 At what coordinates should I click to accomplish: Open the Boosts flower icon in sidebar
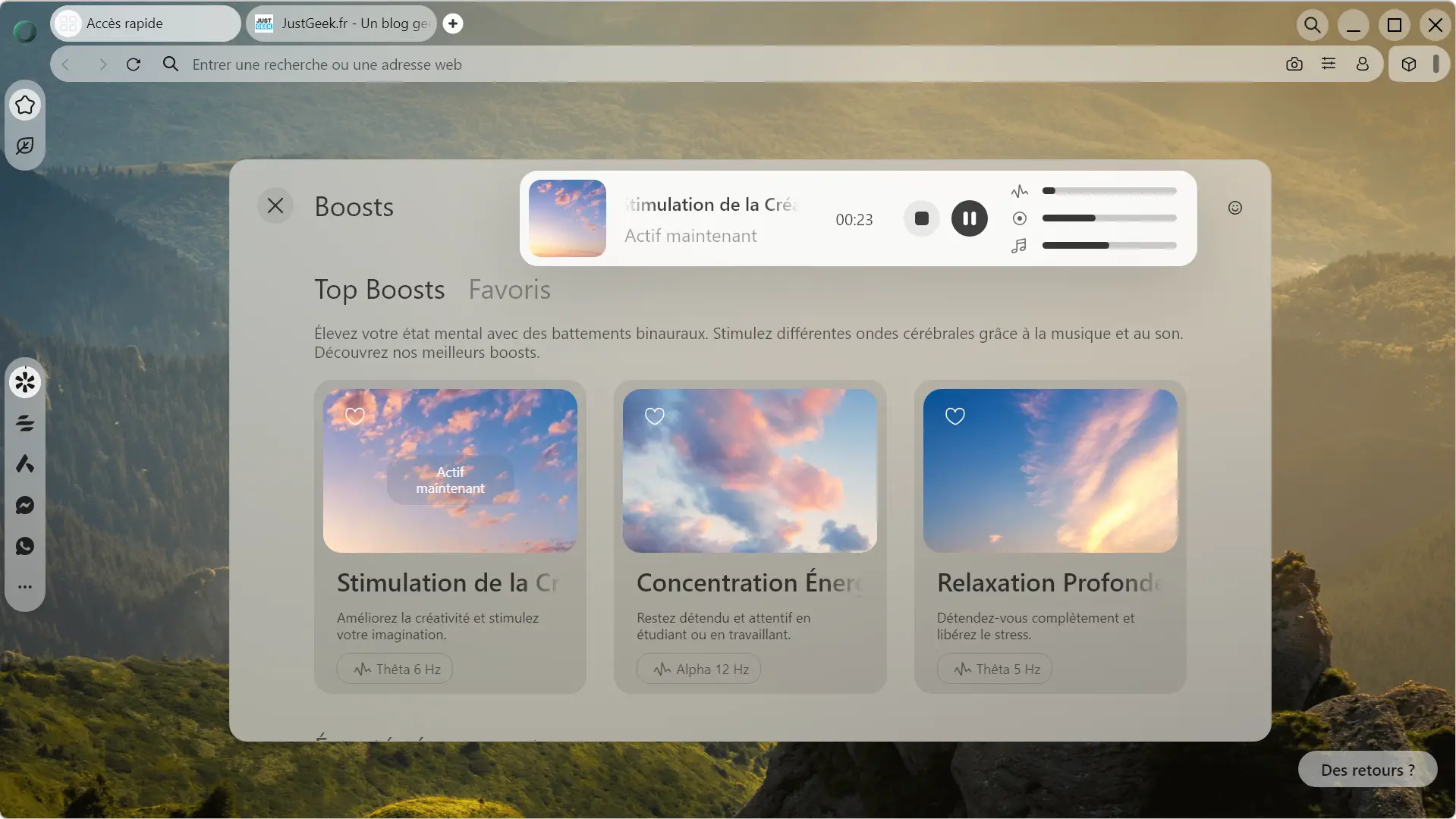click(25, 381)
